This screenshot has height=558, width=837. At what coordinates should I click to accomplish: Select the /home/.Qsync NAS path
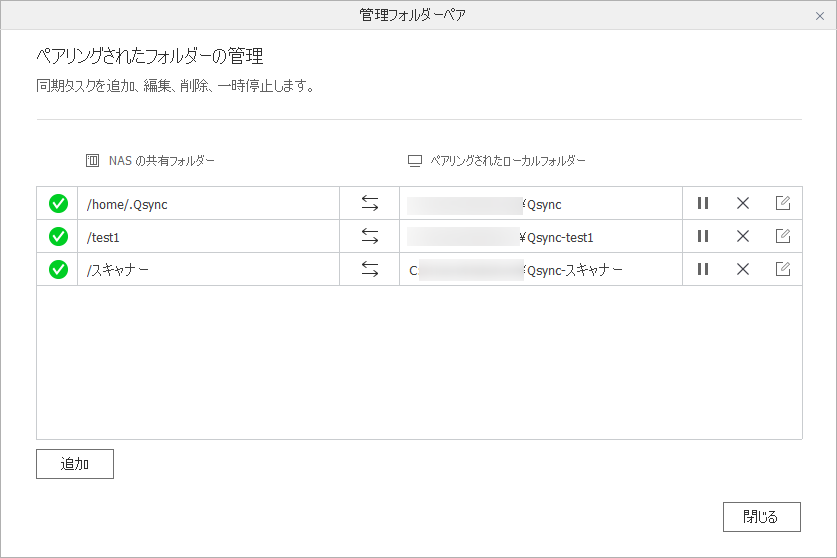point(127,205)
